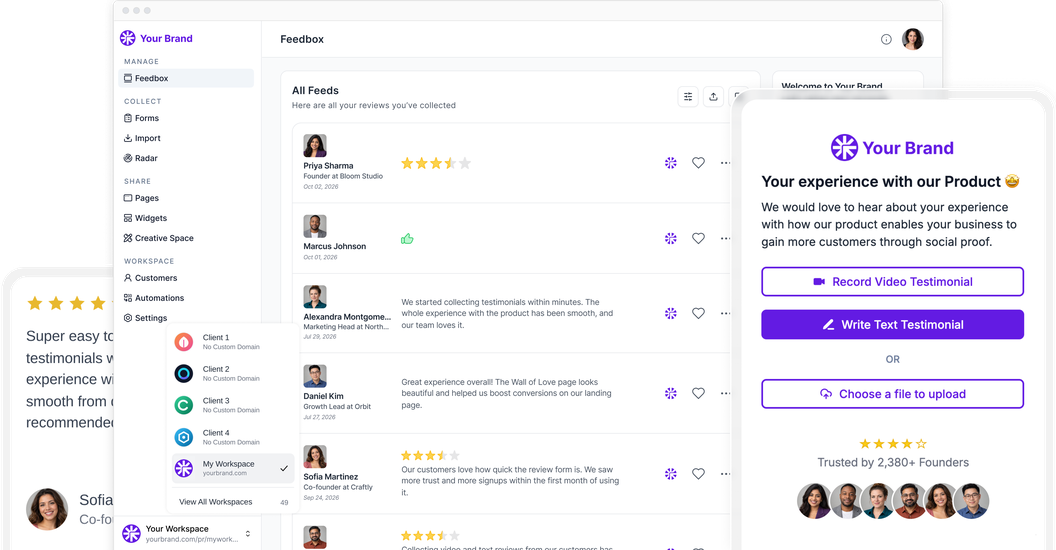1056x550 pixels.
Task: Open the user profile avatar menu
Action: [x=913, y=39]
